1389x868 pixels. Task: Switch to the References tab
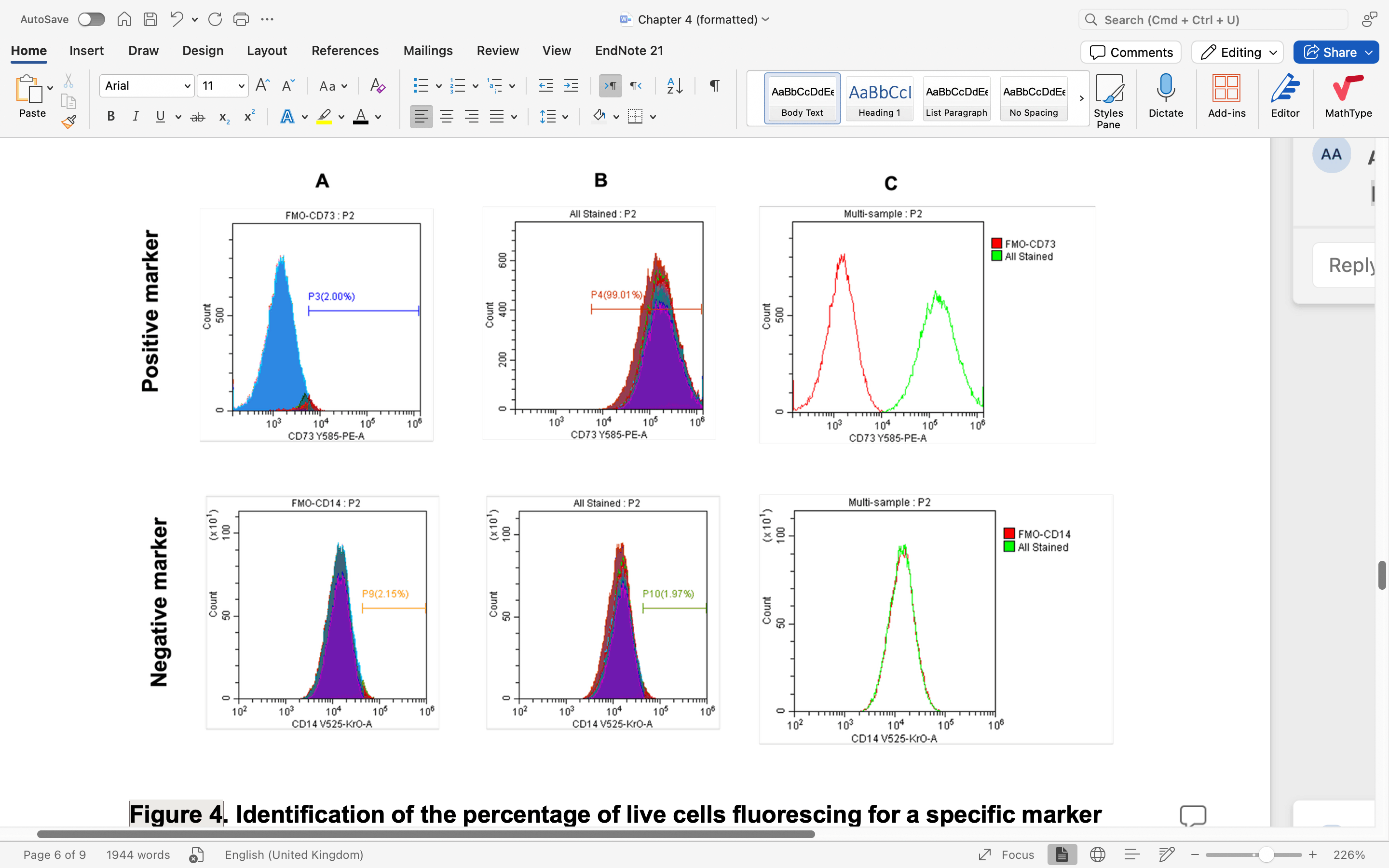345,51
